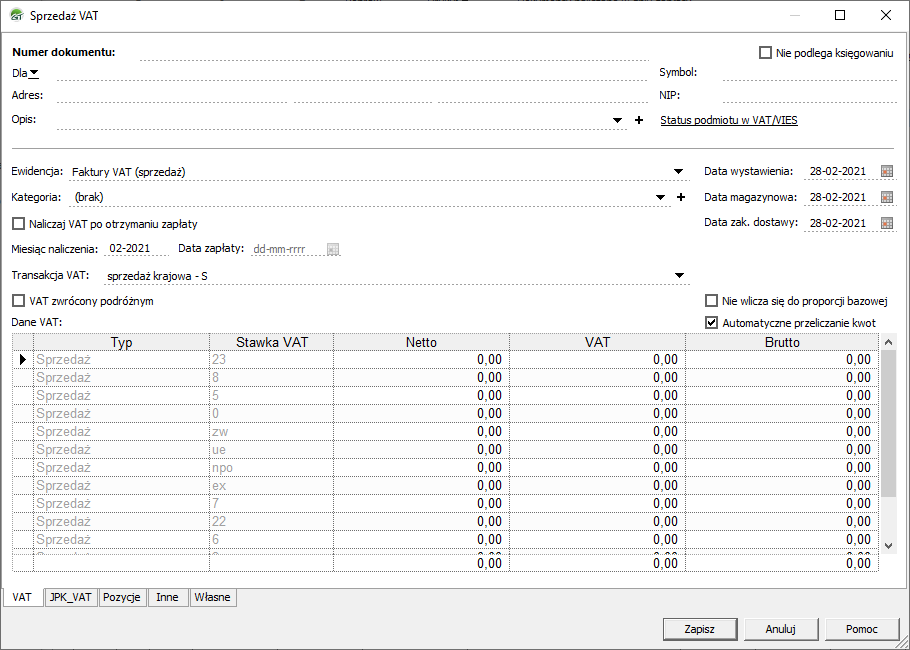Click the plus icon next to Opis

click(x=639, y=120)
